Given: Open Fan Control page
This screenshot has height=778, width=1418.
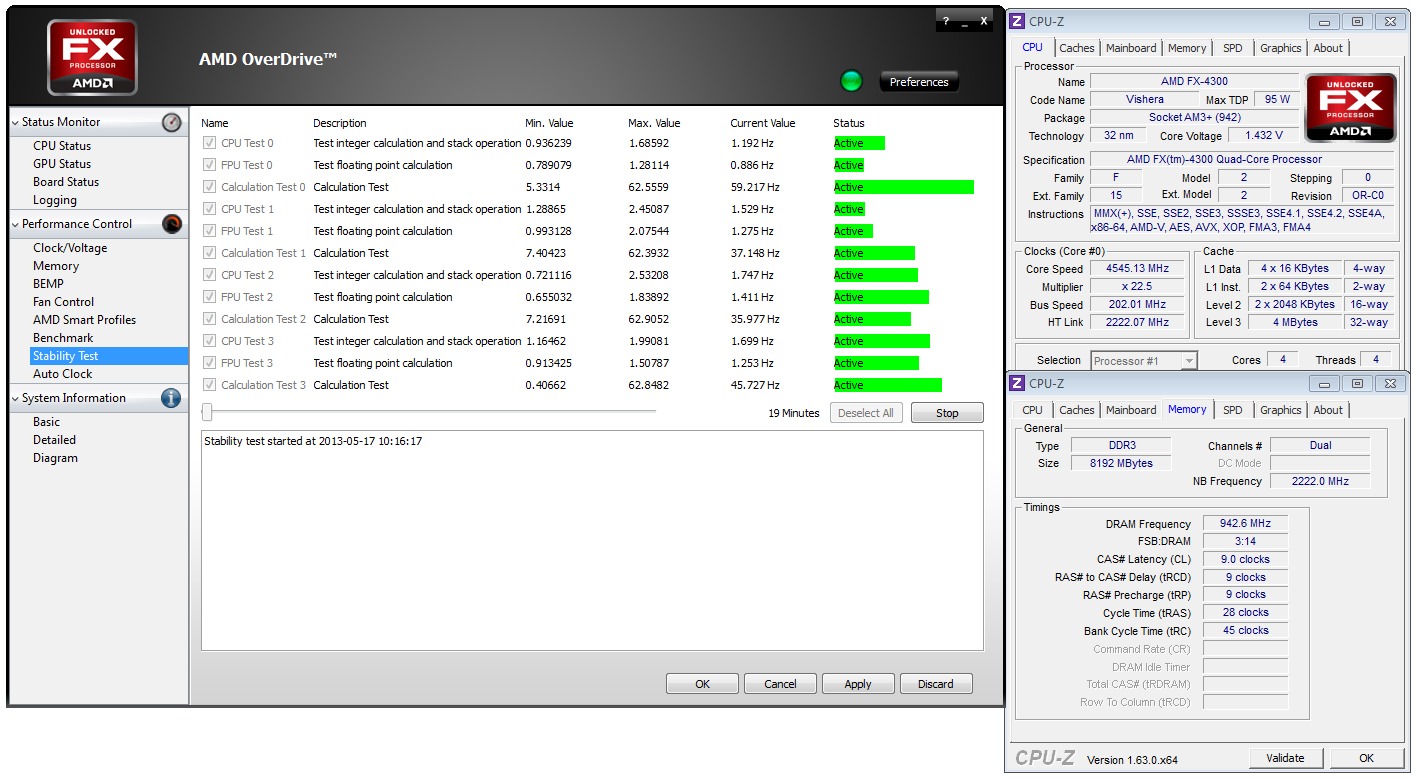Looking at the screenshot, I should tap(64, 302).
